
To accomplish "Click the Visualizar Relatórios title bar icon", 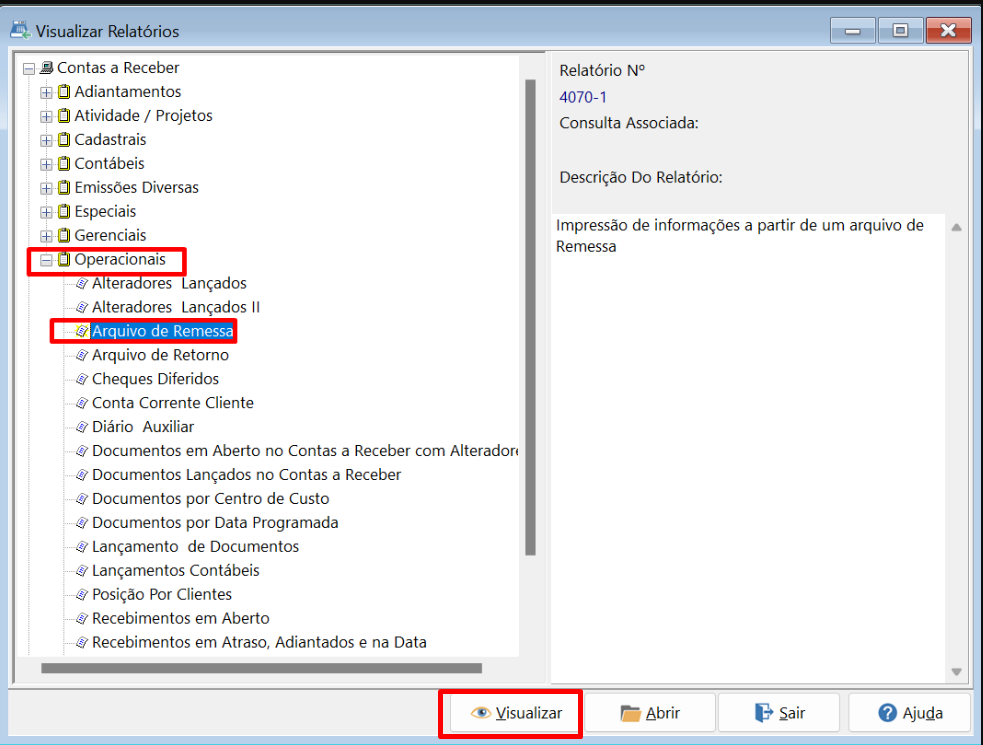I will point(20,30).
